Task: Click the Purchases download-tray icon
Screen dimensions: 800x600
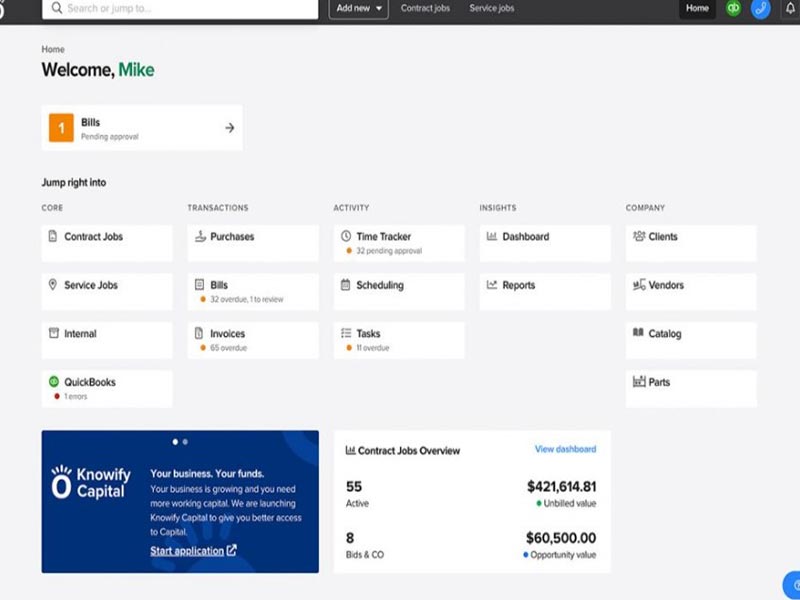Action: [200, 236]
